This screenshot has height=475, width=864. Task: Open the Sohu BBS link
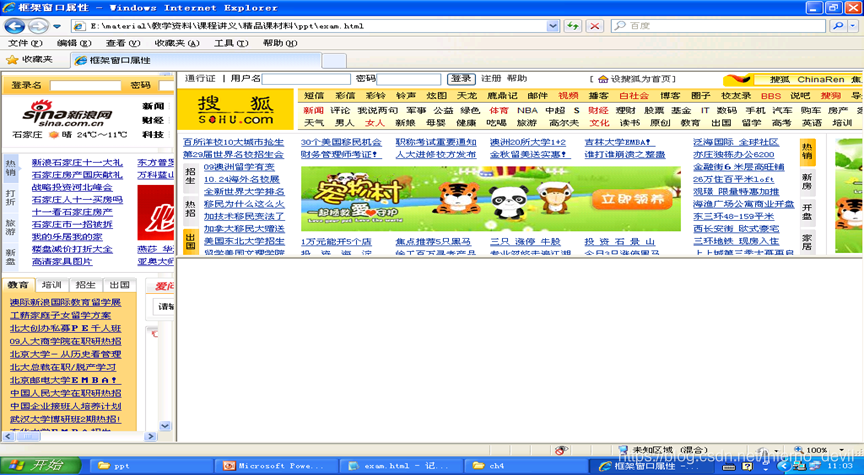(x=770, y=96)
